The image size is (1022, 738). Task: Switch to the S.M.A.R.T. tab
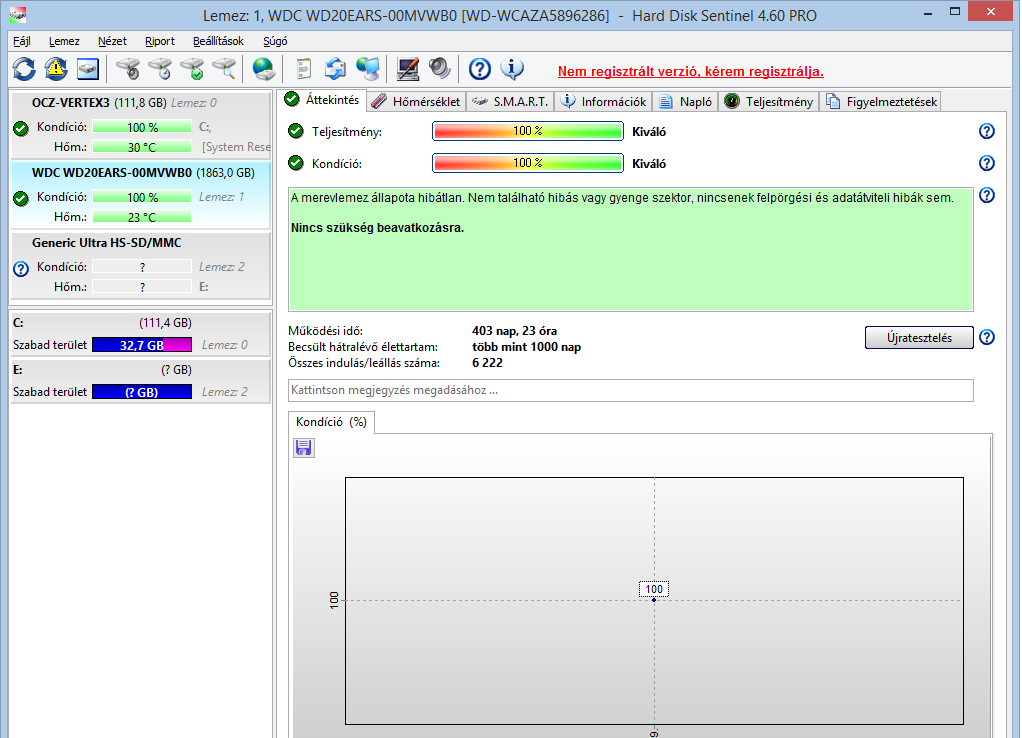[510, 102]
